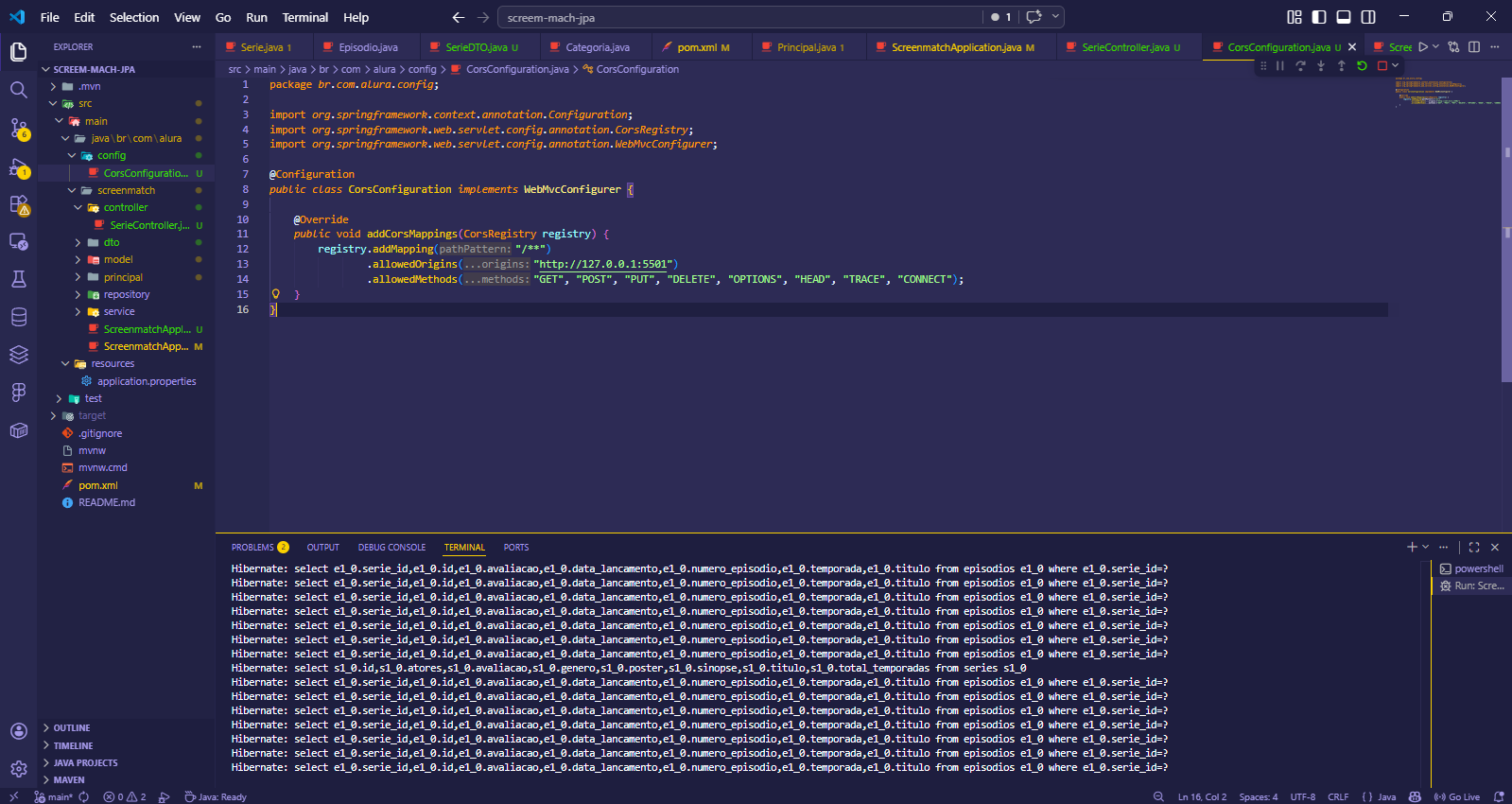Viewport: 1512px width, 804px height.
Task: Open the Manage gear settings icon
Action: pos(18,769)
